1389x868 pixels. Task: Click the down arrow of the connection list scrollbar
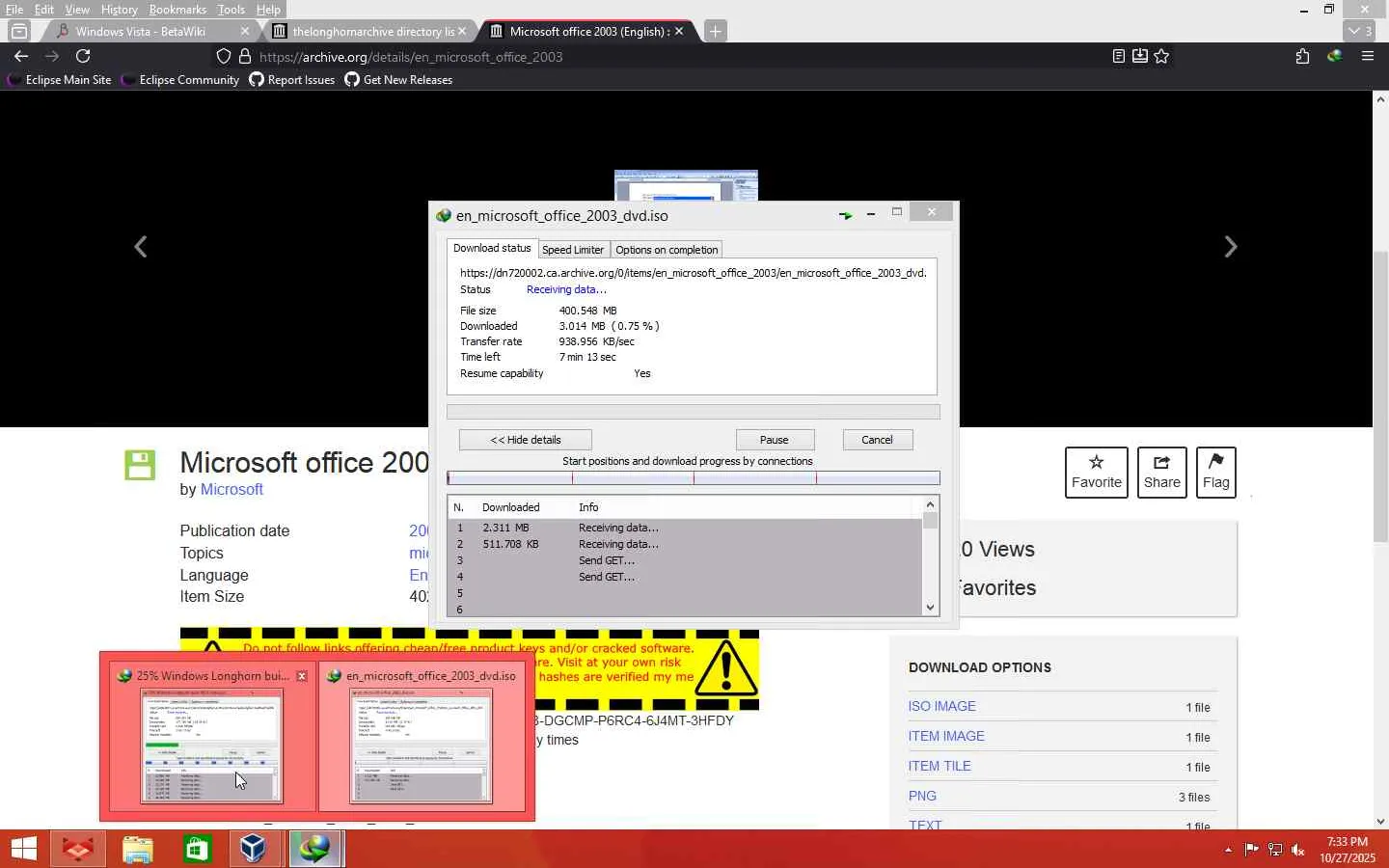930,608
